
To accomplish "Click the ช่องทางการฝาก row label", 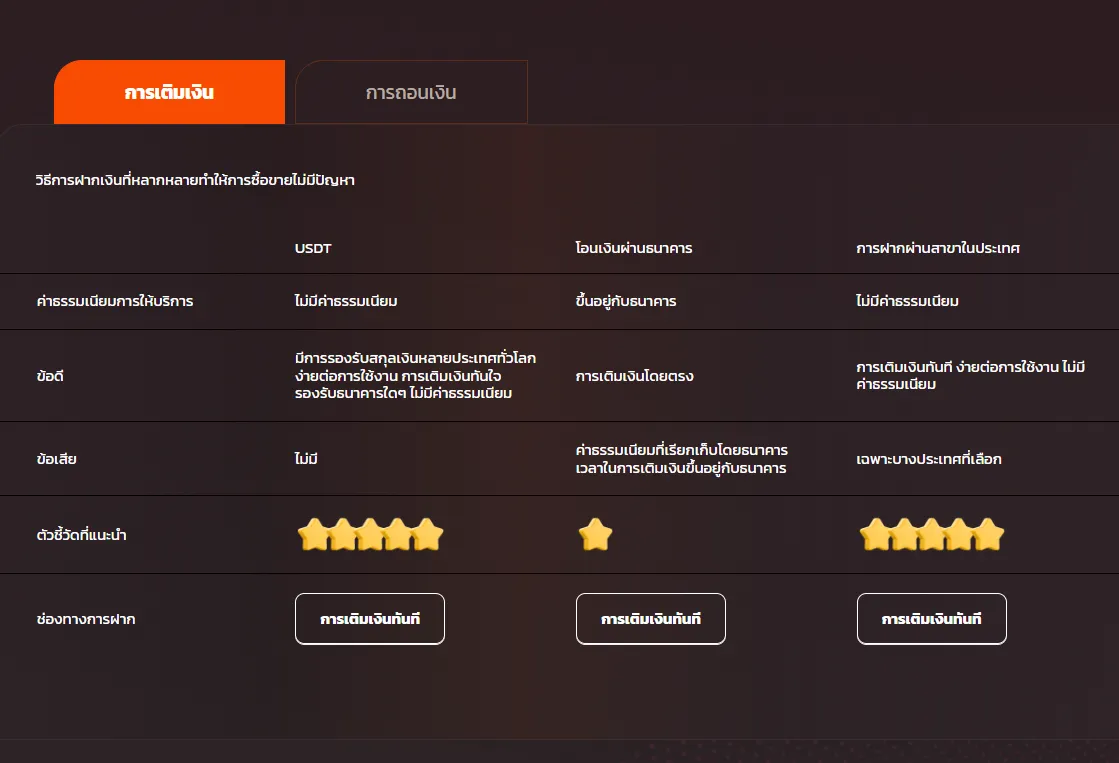I will tap(86, 619).
